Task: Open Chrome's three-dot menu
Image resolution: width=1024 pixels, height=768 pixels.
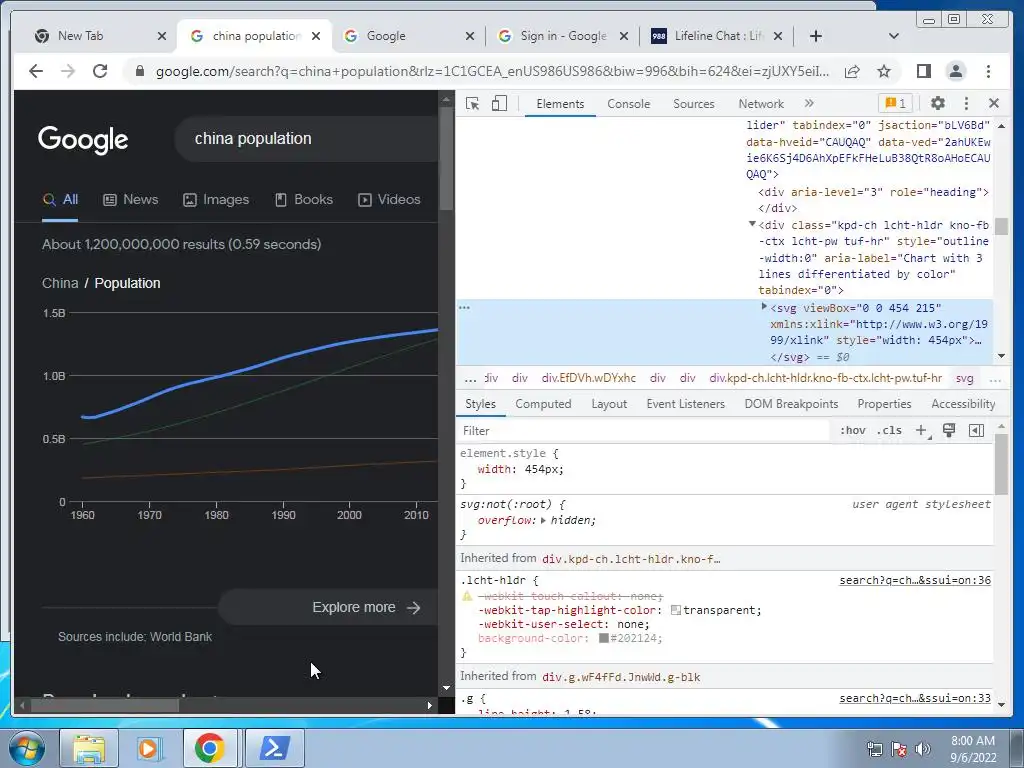Action: tap(988, 71)
